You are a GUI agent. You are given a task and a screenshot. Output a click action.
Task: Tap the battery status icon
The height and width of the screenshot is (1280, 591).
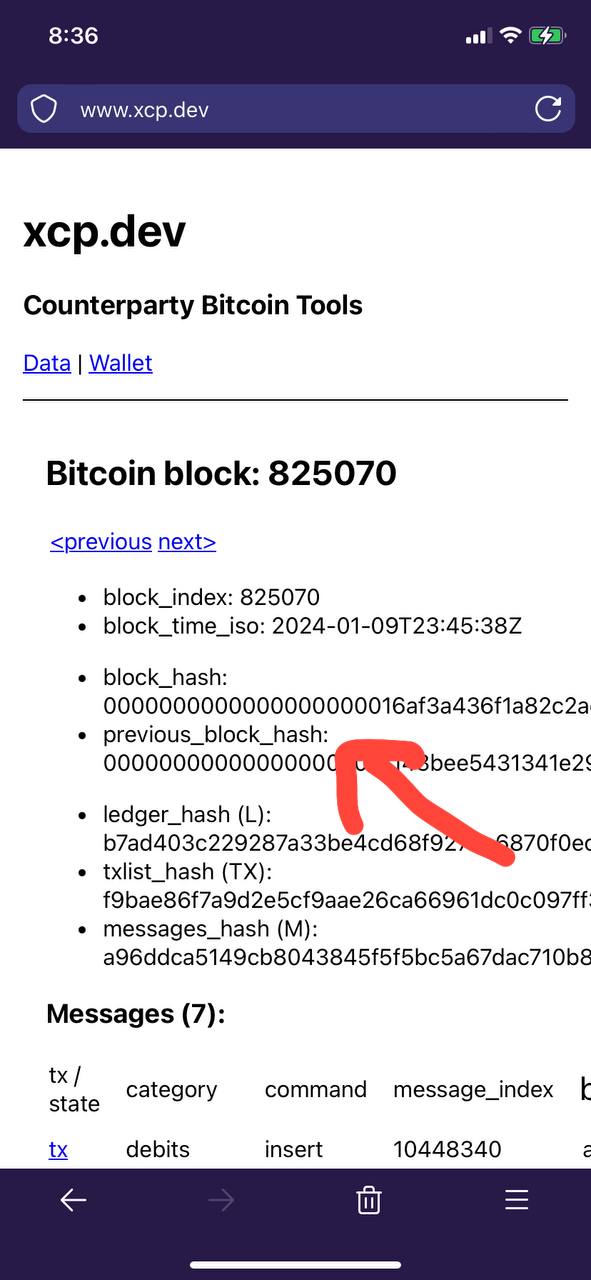tap(547, 36)
